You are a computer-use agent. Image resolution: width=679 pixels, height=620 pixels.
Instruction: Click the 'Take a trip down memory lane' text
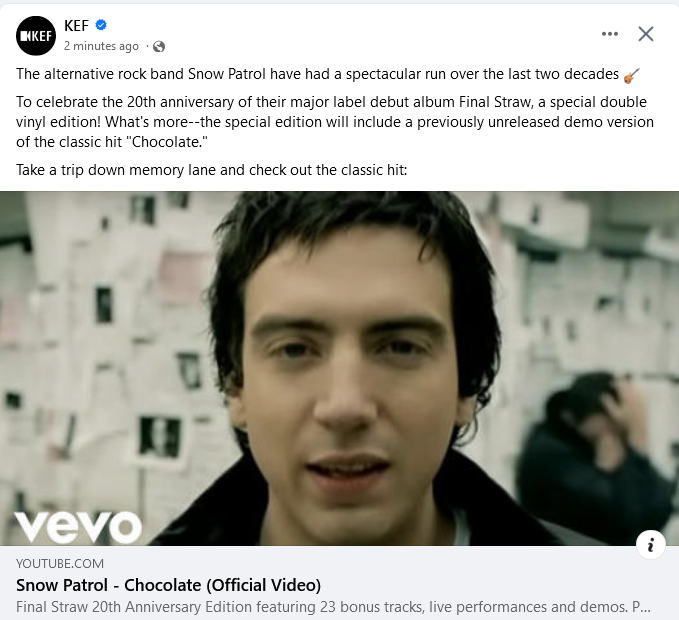coord(211,170)
